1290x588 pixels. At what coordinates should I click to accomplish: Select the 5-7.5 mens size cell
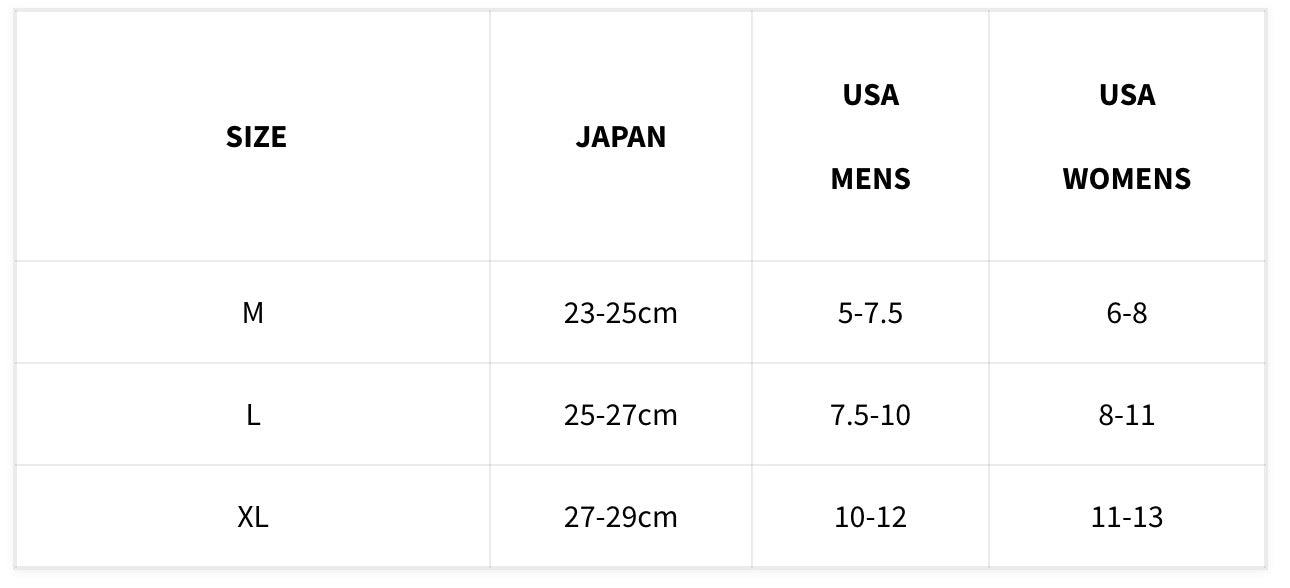coord(870,313)
